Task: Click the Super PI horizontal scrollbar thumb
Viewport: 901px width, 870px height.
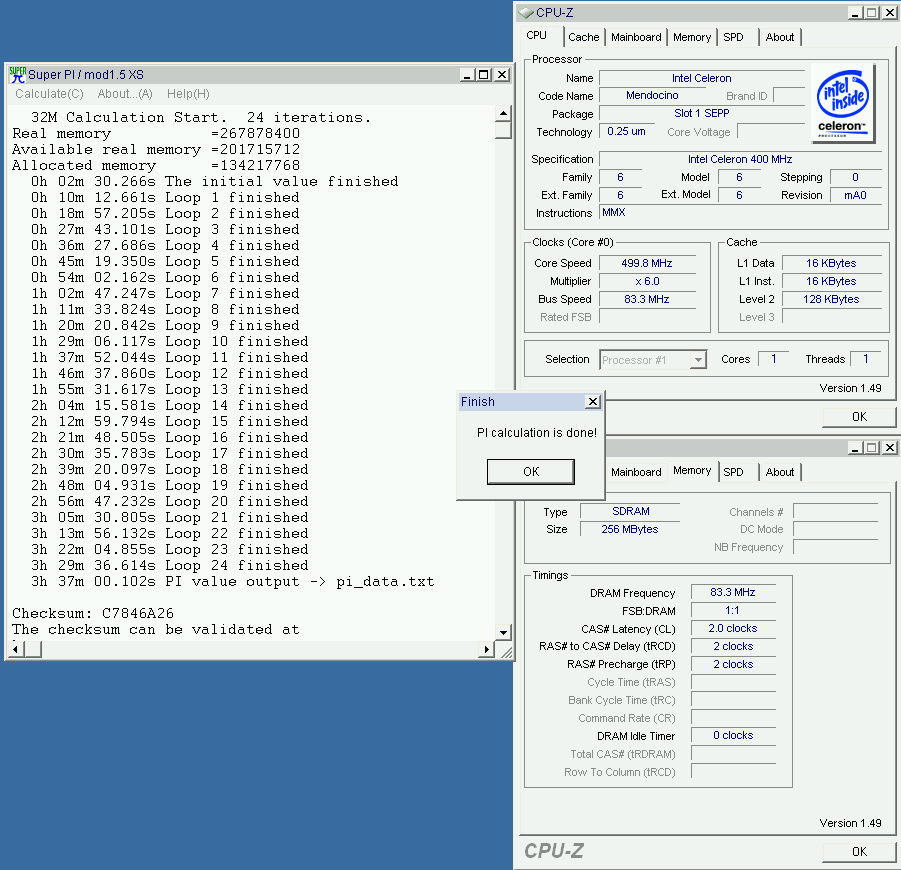Action: point(33,649)
